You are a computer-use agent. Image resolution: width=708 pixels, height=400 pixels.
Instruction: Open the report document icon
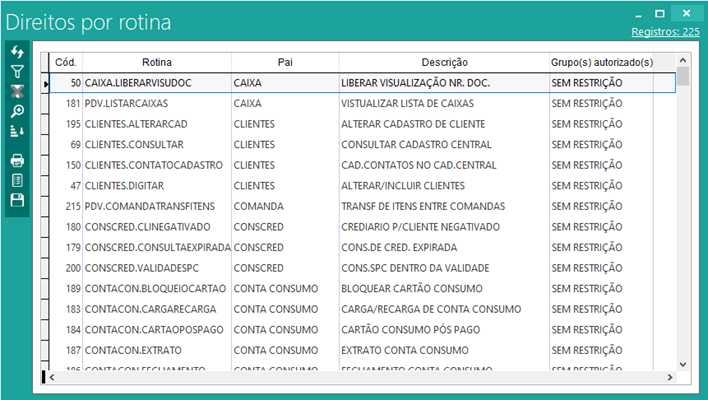coord(17,180)
